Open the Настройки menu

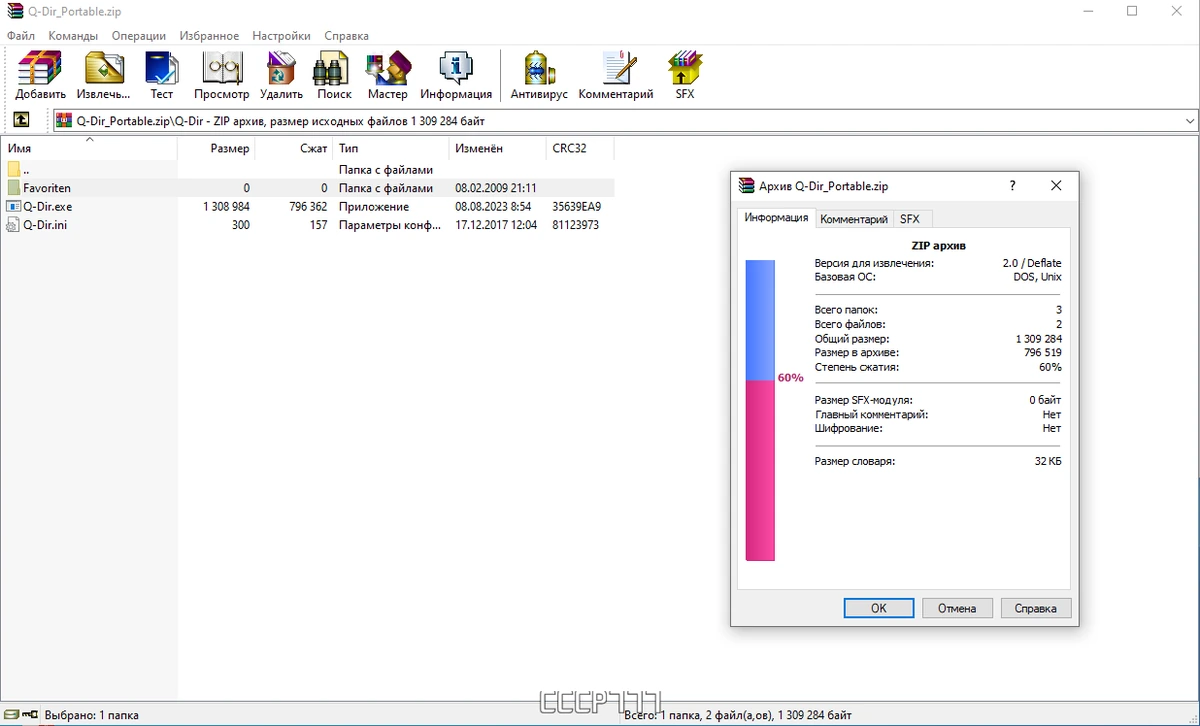(281, 35)
